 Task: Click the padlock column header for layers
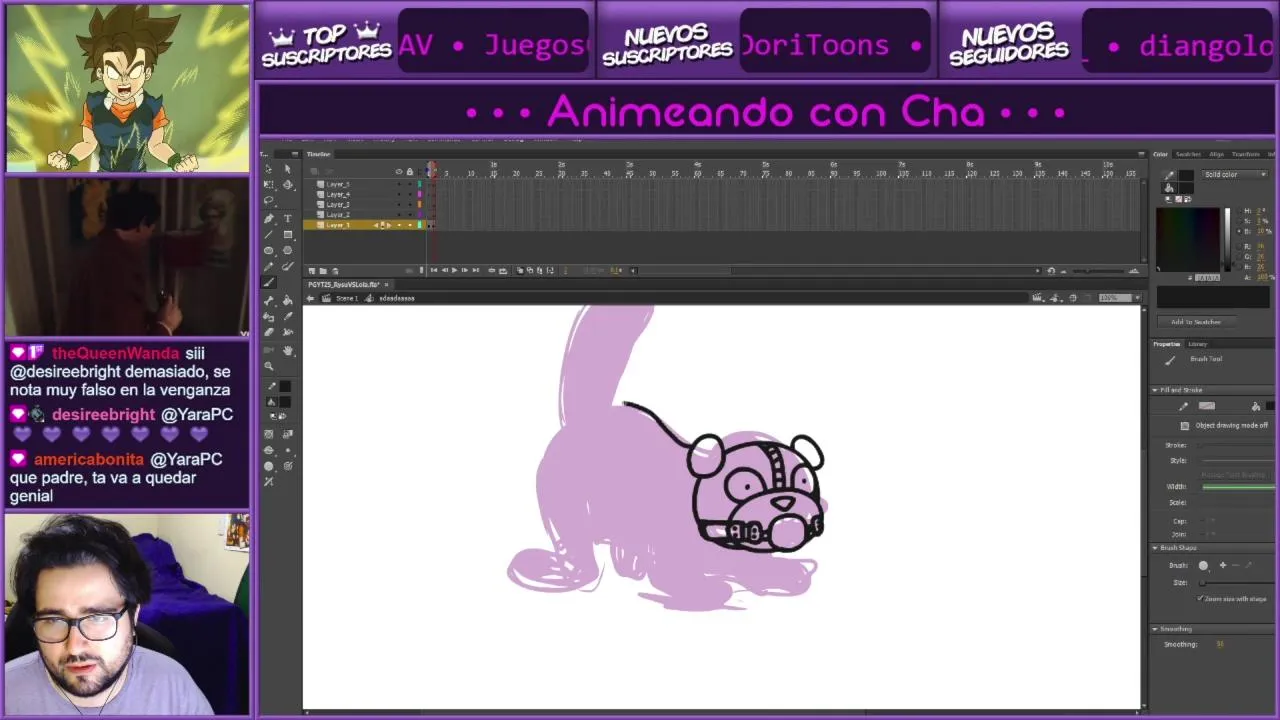pos(410,172)
